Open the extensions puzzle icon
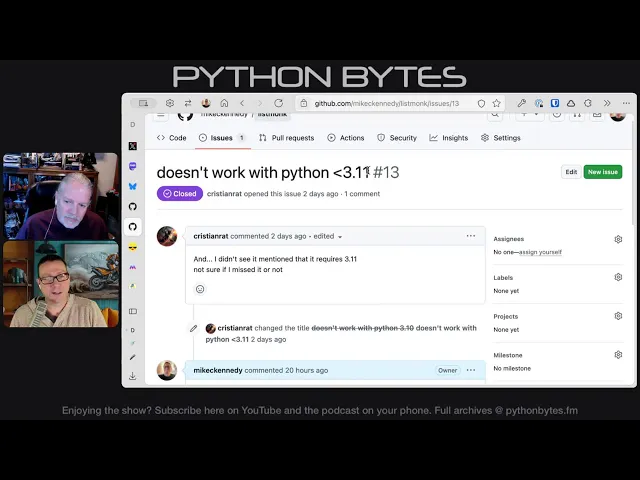The height and width of the screenshot is (480, 640). pyautogui.click(x=587, y=103)
